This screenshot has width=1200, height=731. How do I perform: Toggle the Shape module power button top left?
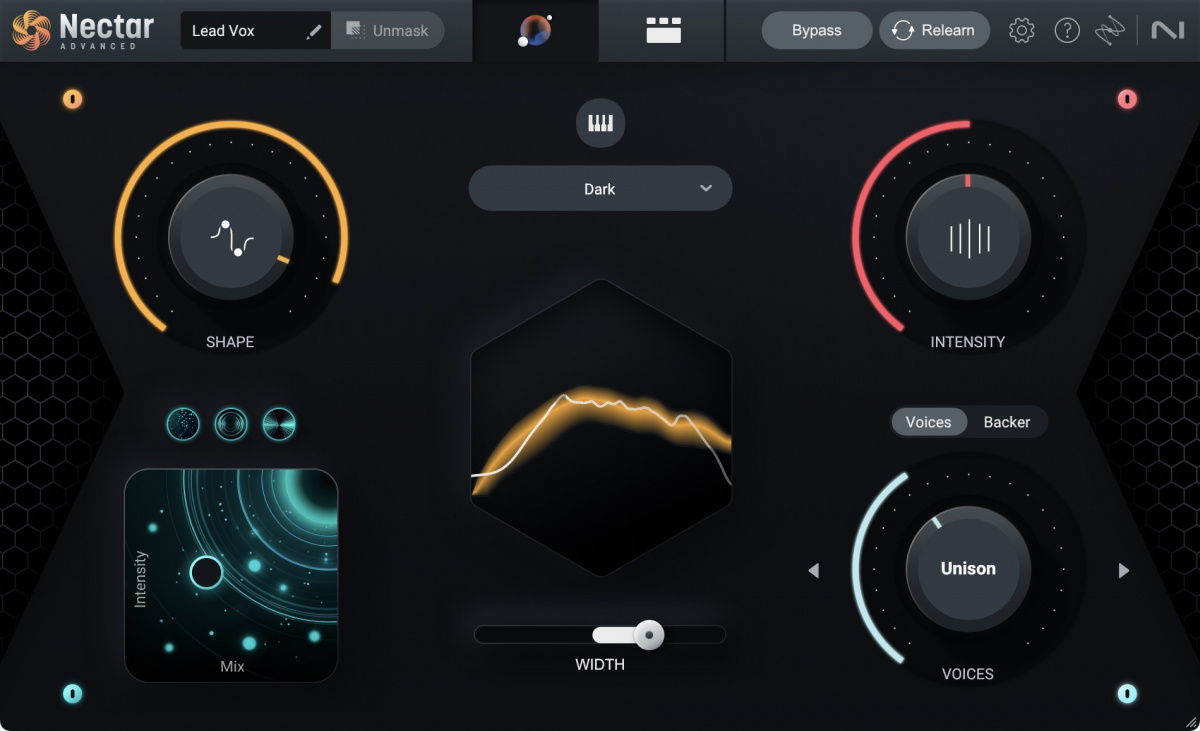(73, 99)
